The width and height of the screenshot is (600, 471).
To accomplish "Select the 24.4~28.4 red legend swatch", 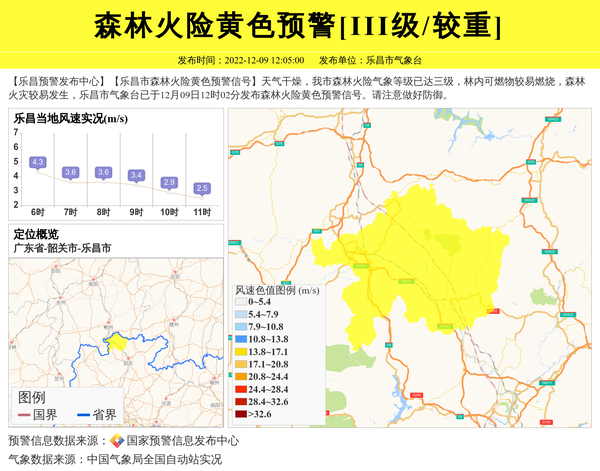I will coord(240,389).
